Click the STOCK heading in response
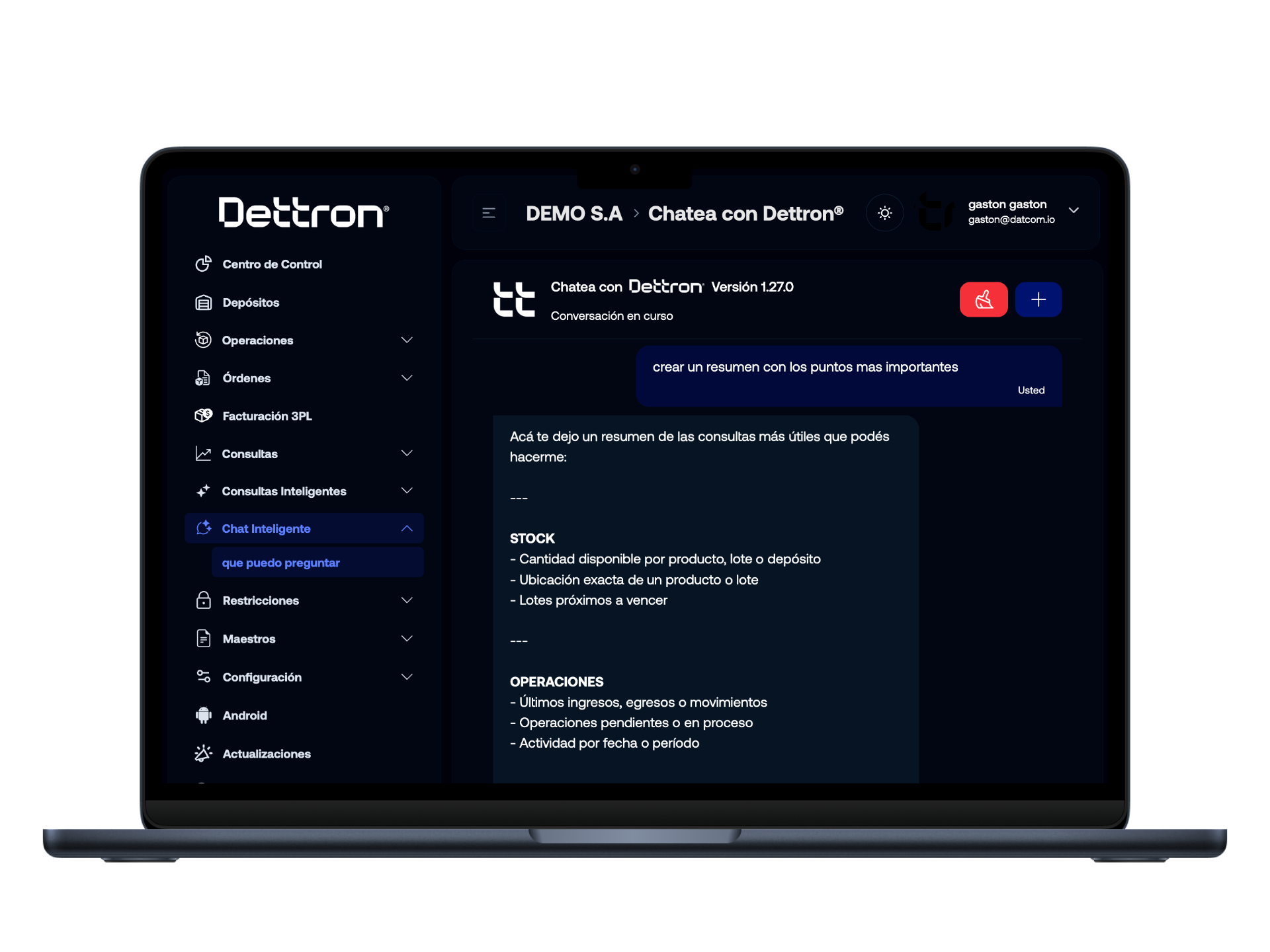 click(532, 538)
